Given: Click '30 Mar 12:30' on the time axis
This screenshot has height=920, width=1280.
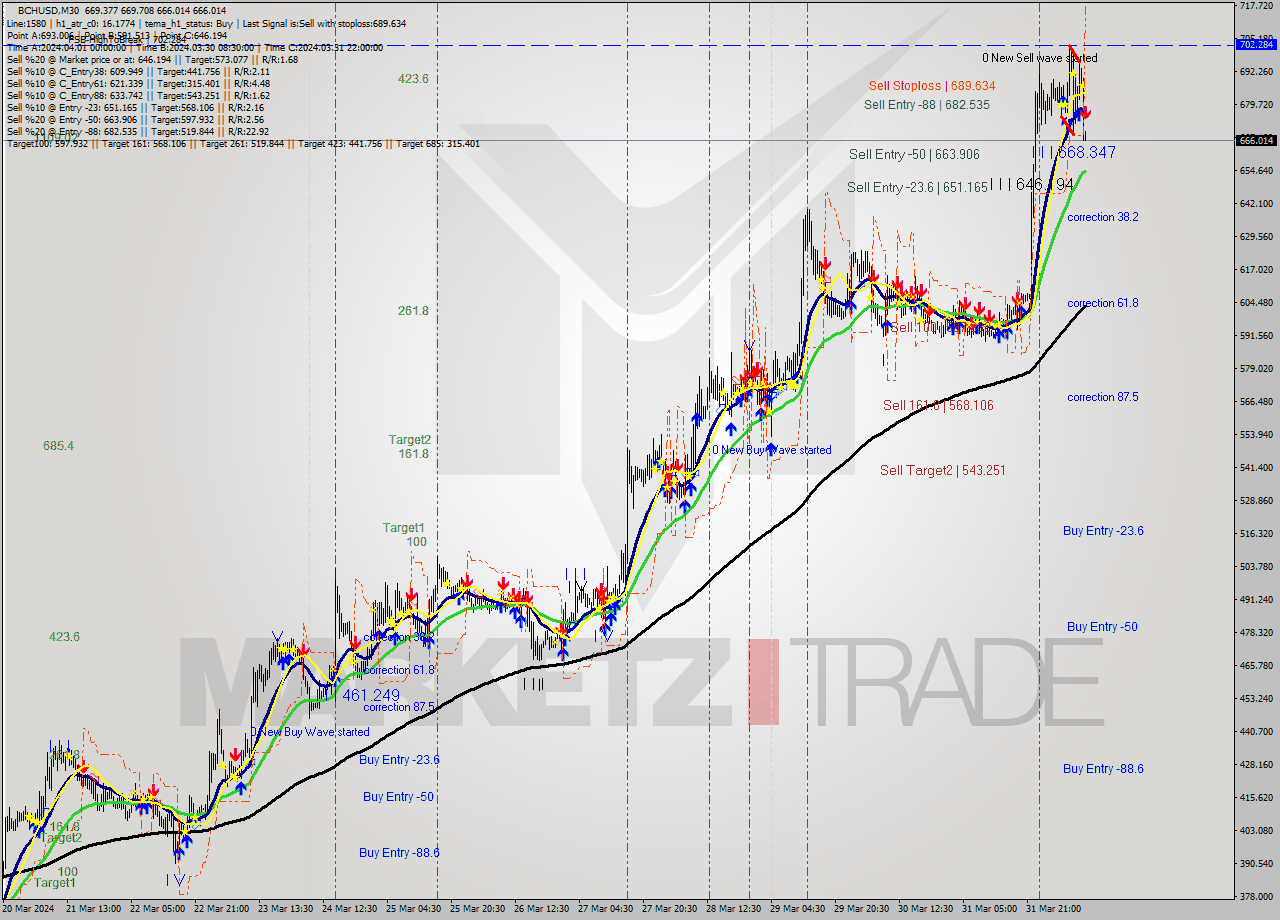Looking at the screenshot, I should [926, 909].
